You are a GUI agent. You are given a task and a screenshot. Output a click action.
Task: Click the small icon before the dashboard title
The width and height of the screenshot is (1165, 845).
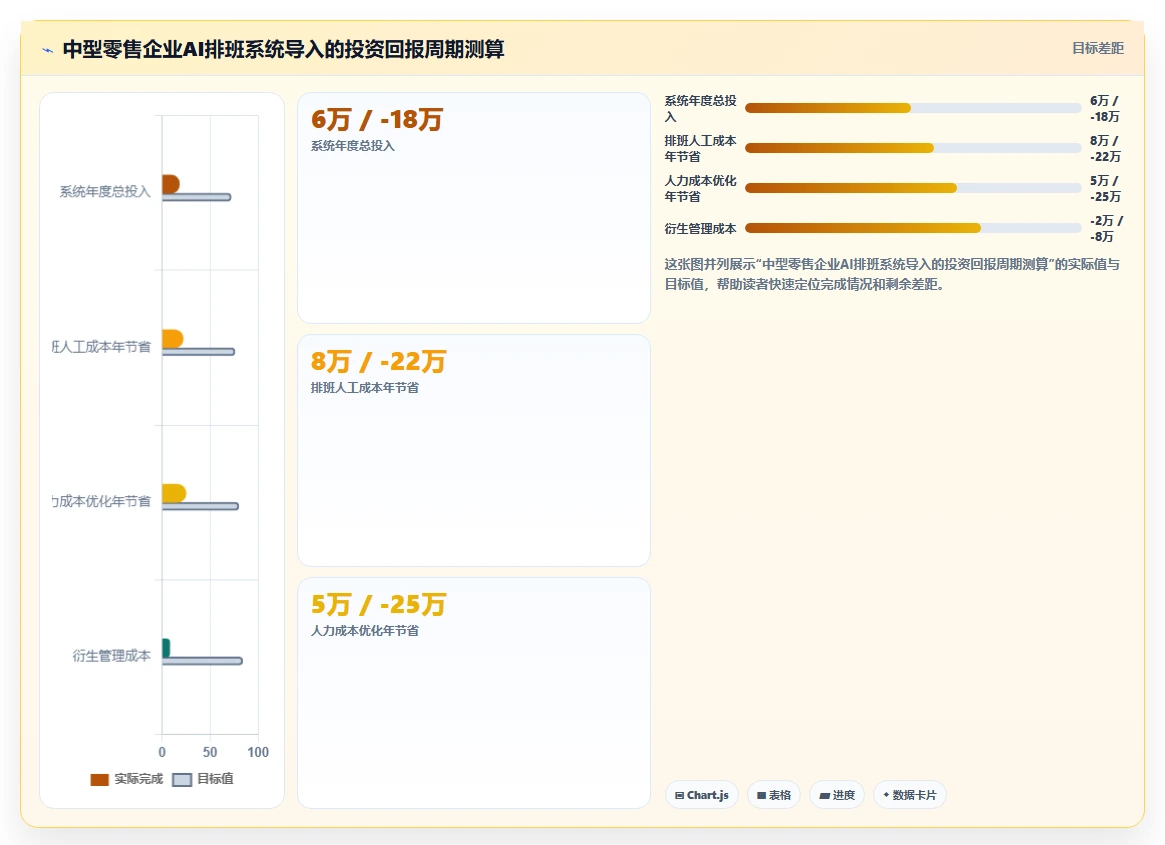point(48,51)
